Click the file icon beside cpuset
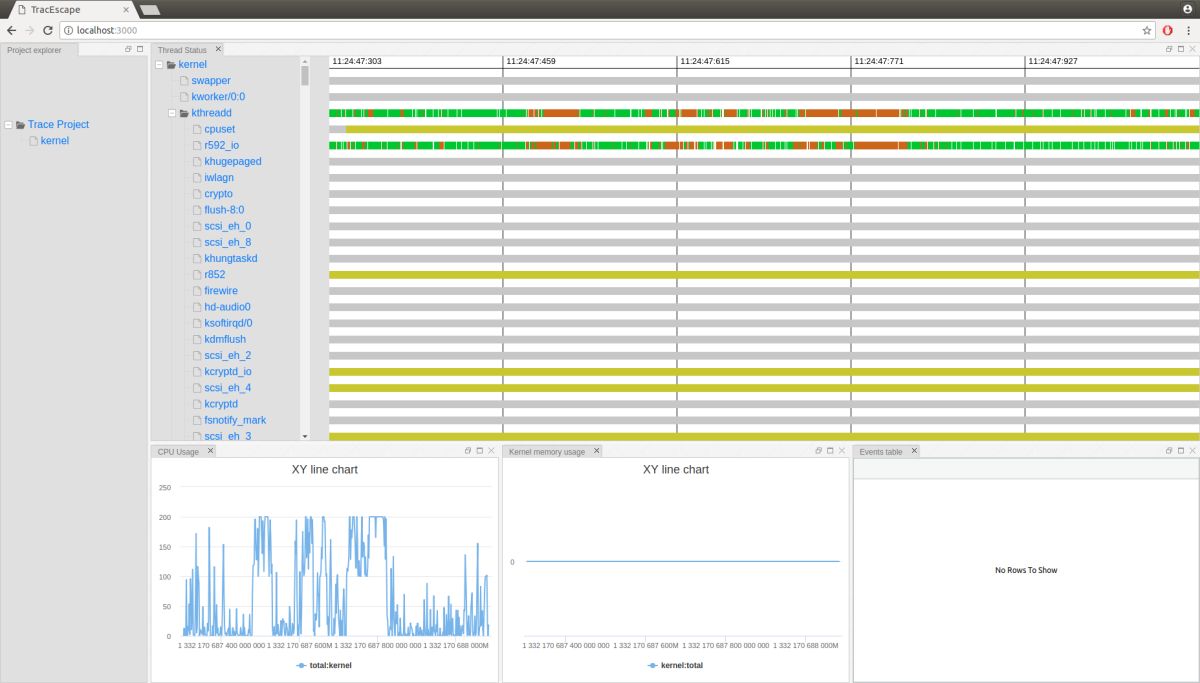Screen dimensions: 1200x683 pyautogui.click(x=197, y=129)
